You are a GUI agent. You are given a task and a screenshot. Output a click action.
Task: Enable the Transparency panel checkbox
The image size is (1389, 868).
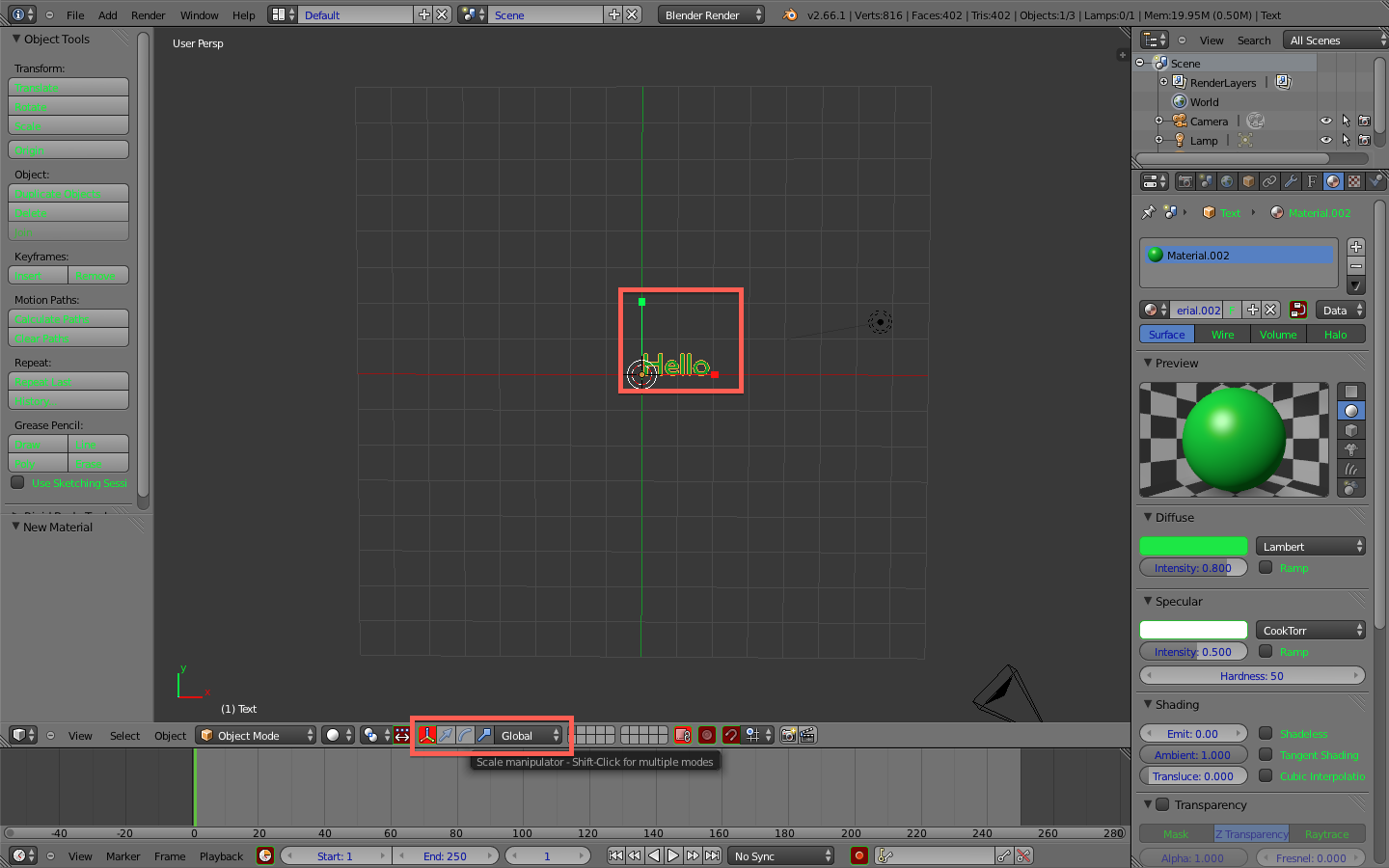(x=1162, y=804)
